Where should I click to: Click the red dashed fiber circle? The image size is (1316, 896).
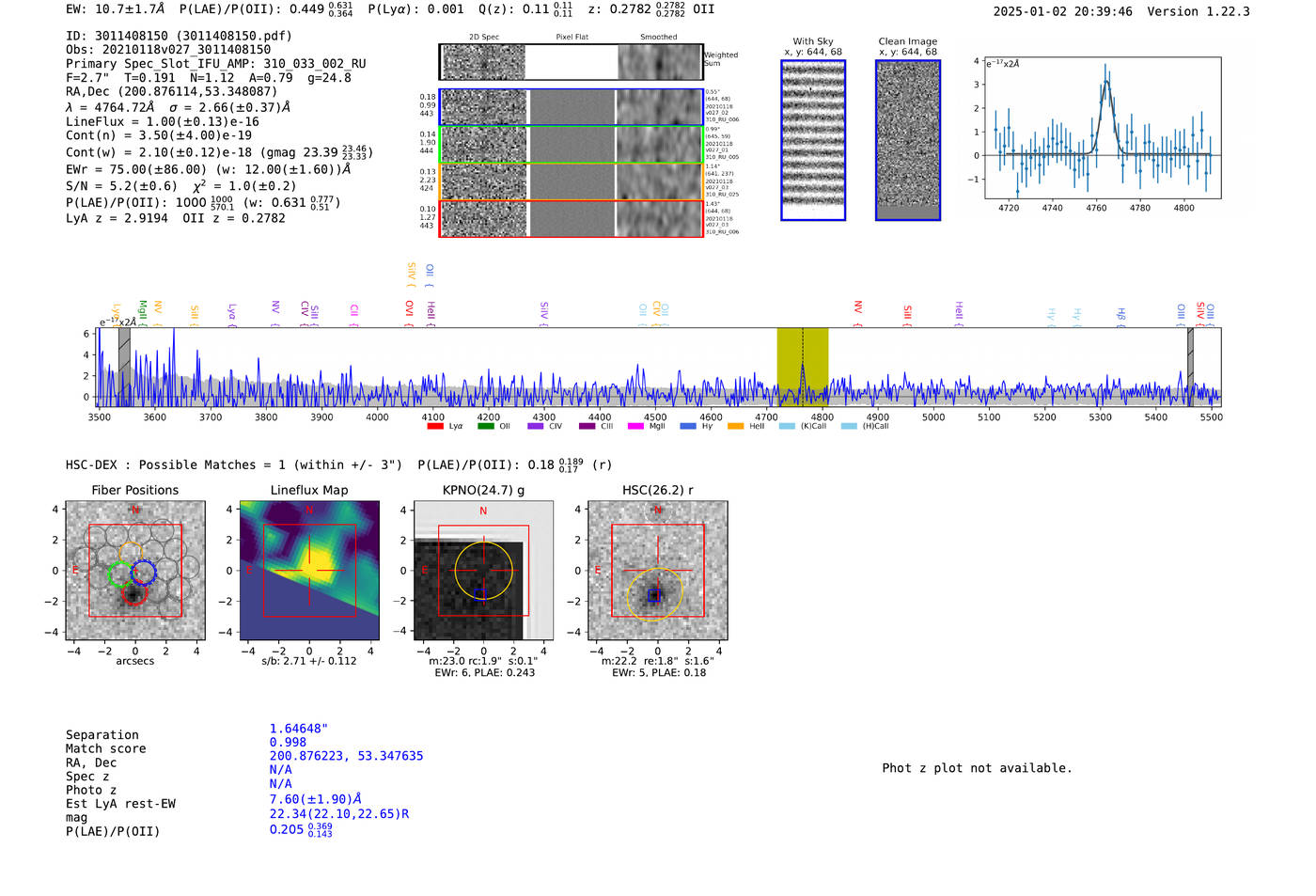134,594
